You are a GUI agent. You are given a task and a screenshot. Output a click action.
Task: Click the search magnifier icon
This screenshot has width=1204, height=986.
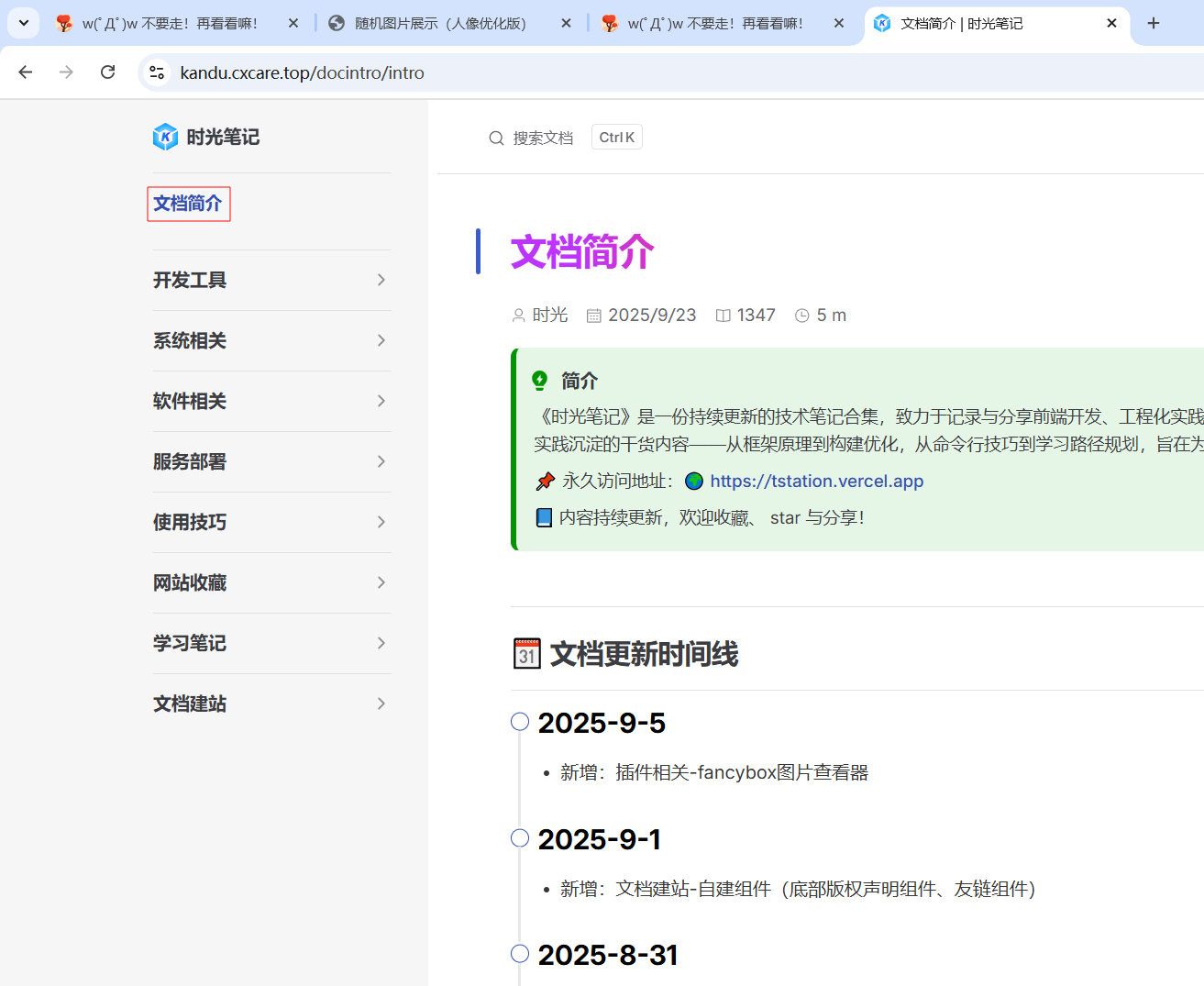pos(496,138)
